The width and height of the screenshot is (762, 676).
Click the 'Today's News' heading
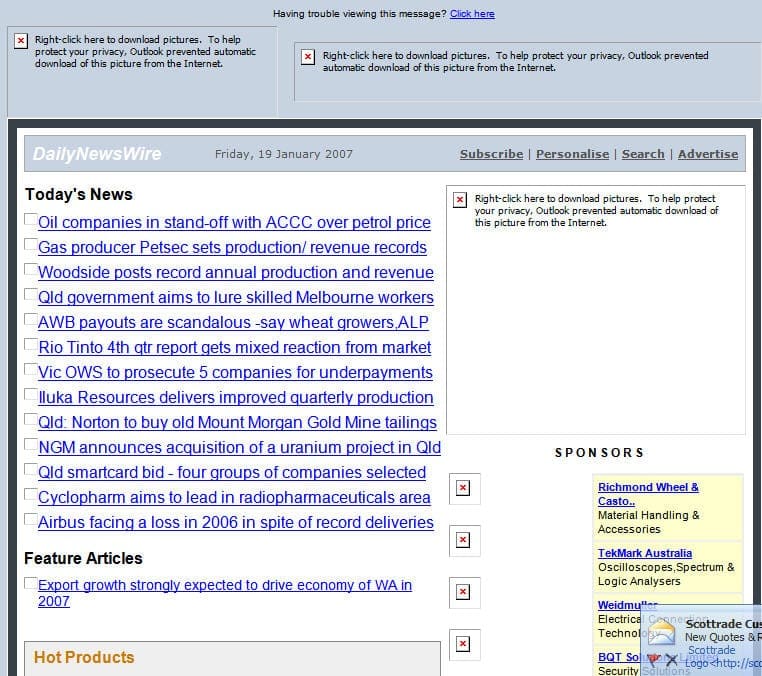[x=79, y=194]
